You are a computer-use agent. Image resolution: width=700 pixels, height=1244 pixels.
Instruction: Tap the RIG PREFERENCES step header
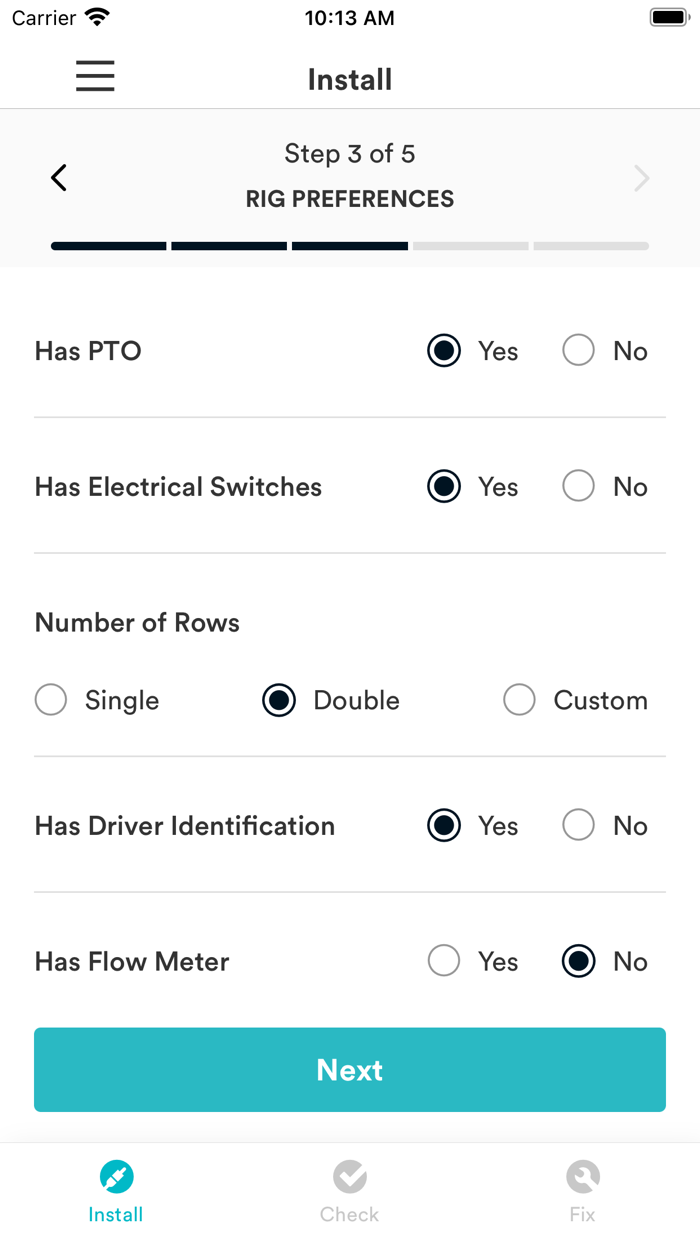point(349,198)
